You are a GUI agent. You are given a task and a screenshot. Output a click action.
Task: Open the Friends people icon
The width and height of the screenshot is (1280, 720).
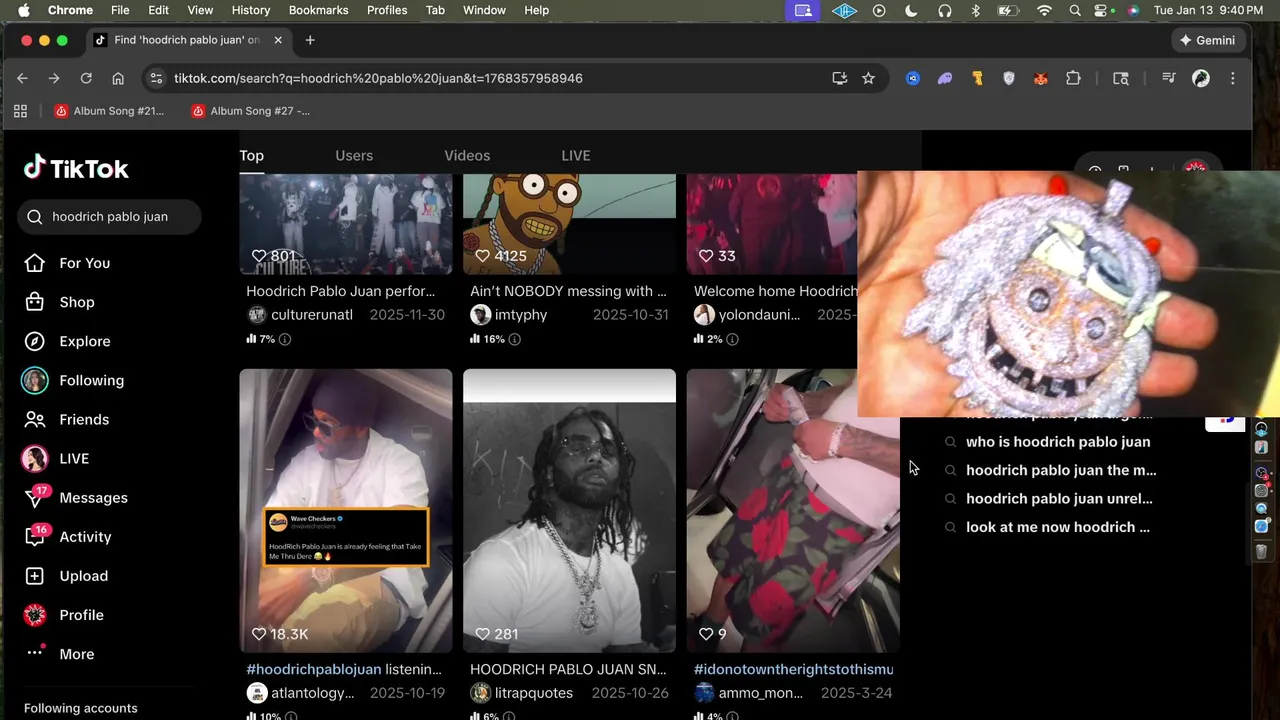(x=35, y=419)
